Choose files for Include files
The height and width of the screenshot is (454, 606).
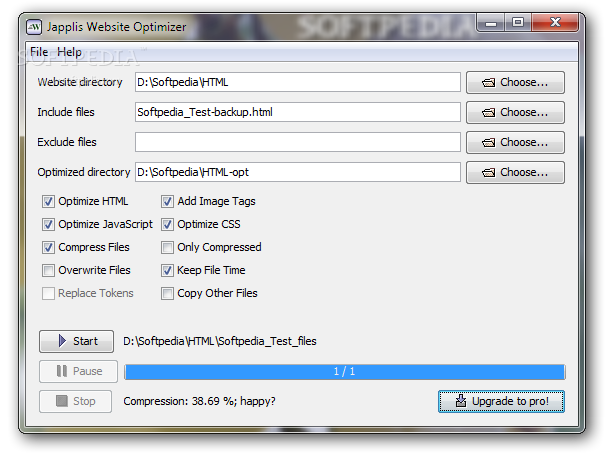tap(515, 112)
